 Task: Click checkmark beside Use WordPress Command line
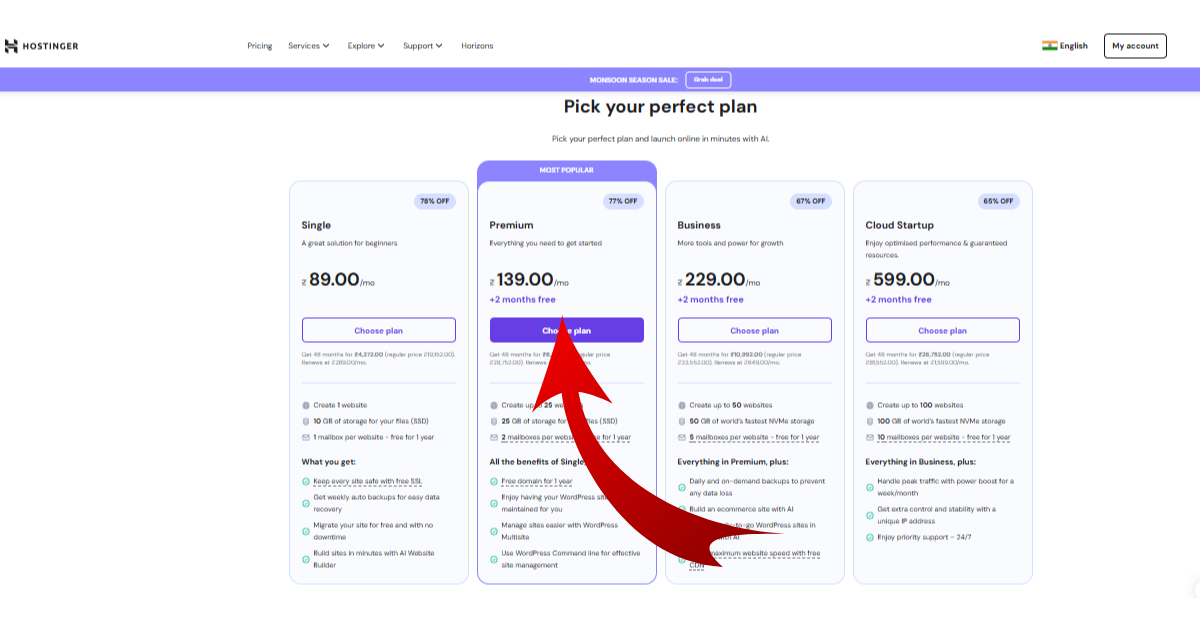[494, 560]
